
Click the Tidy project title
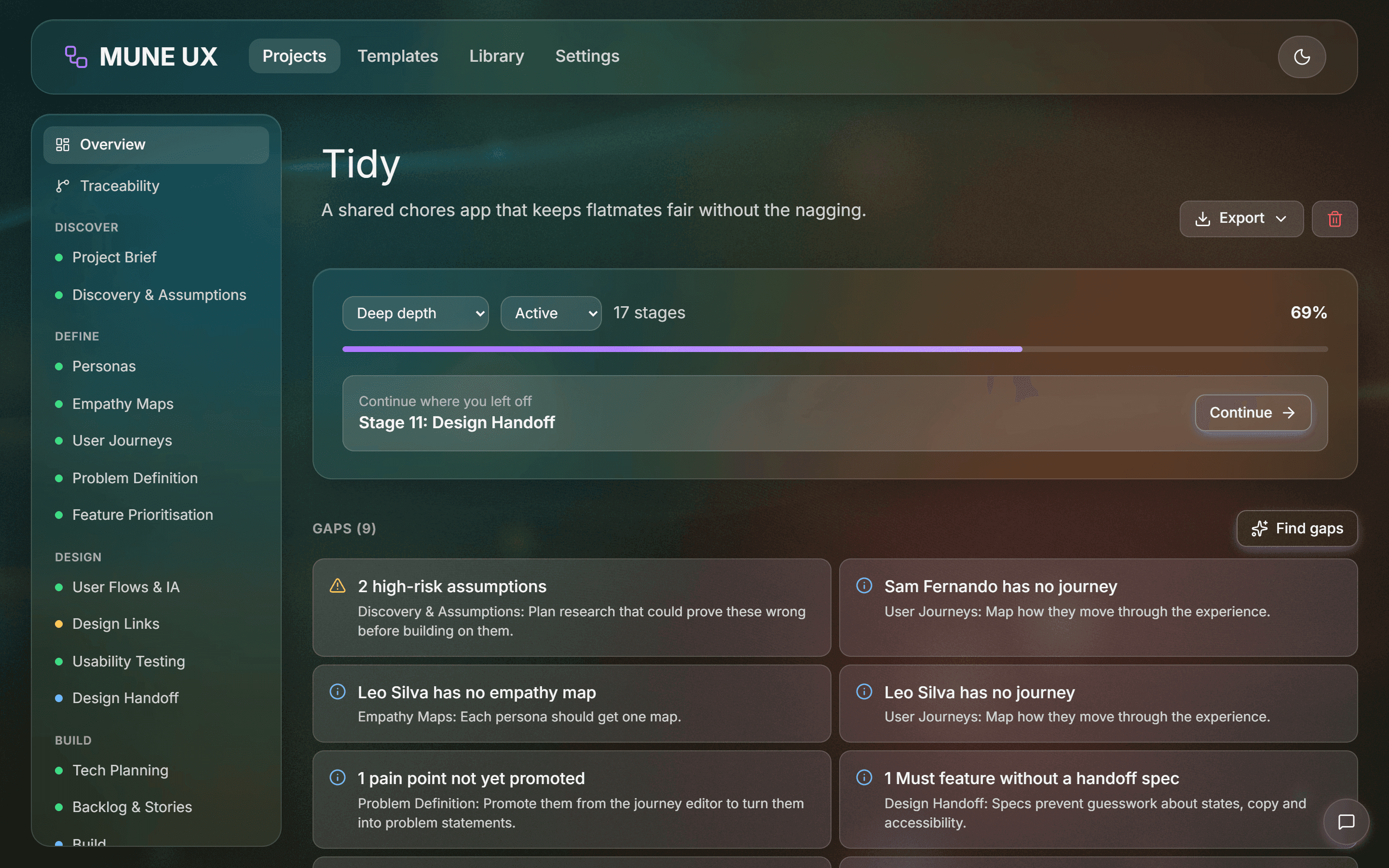361,164
